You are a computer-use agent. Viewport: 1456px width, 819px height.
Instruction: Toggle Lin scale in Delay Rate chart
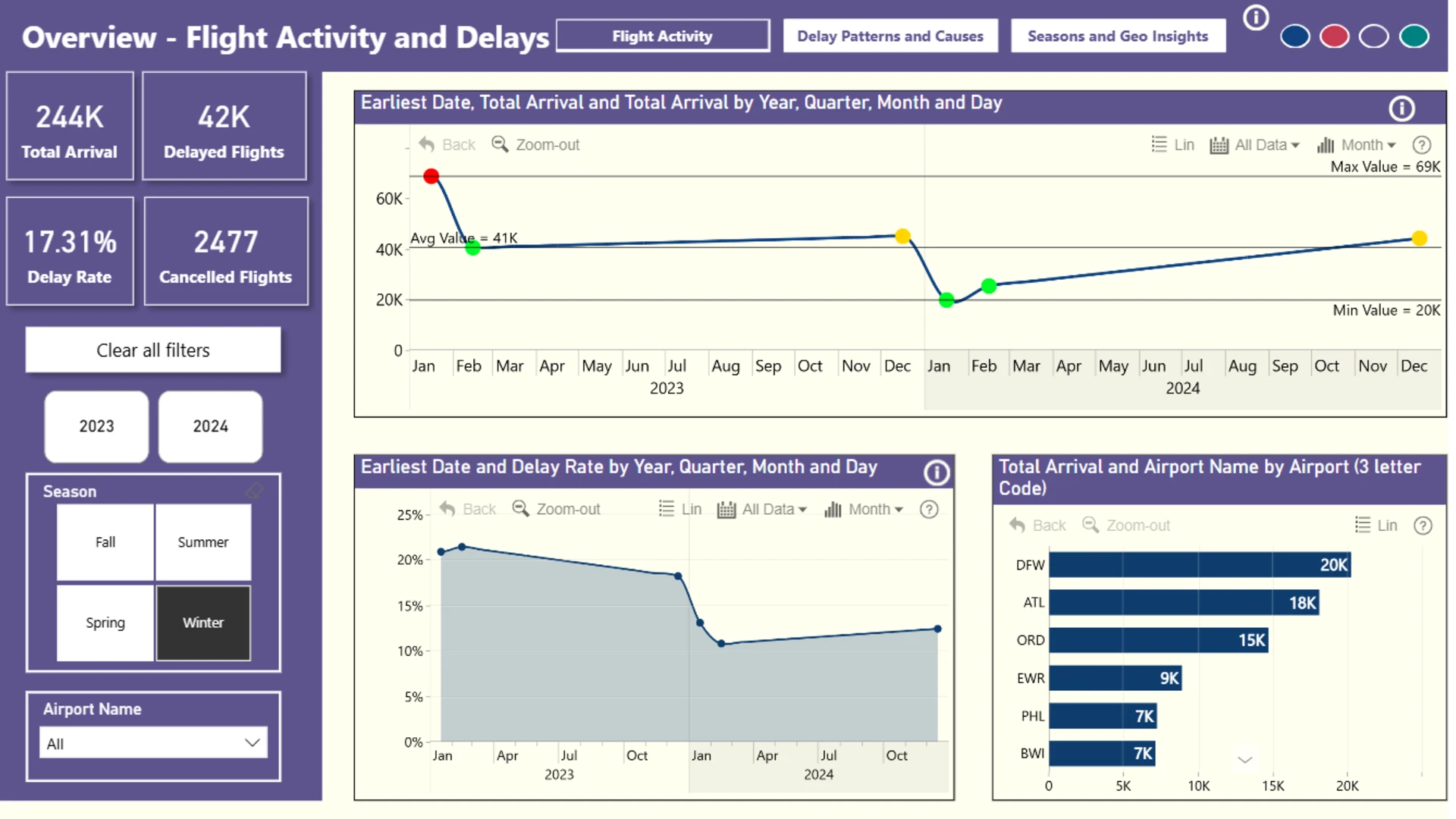pyautogui.click(x=680, y=509)
